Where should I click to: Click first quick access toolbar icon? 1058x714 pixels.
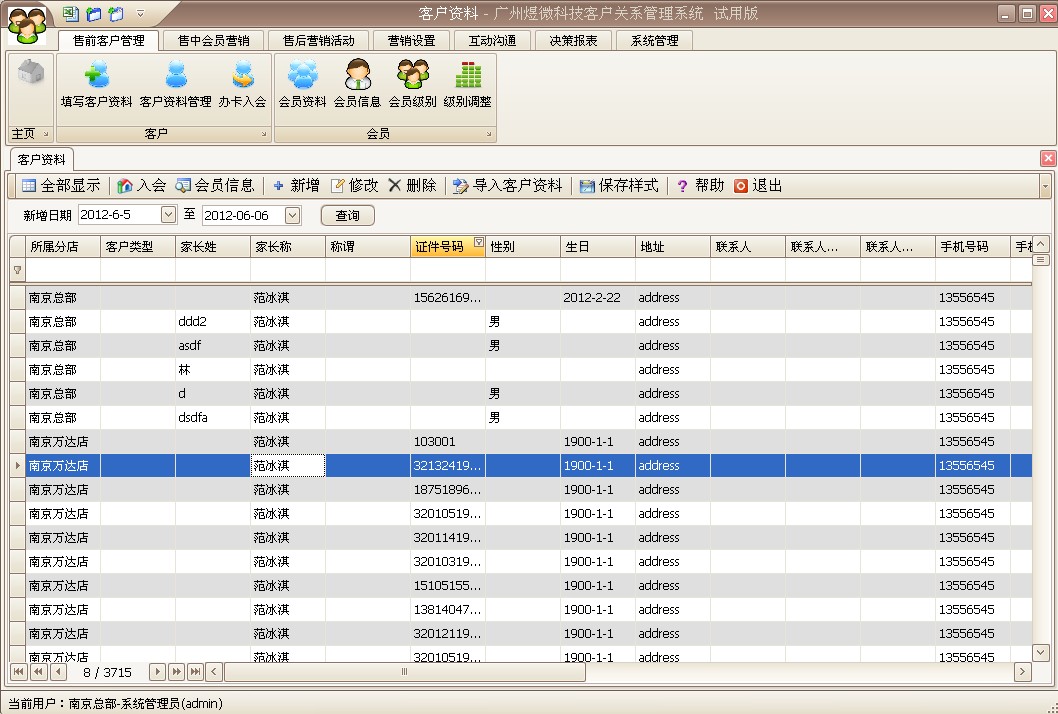tap(71, 13)
